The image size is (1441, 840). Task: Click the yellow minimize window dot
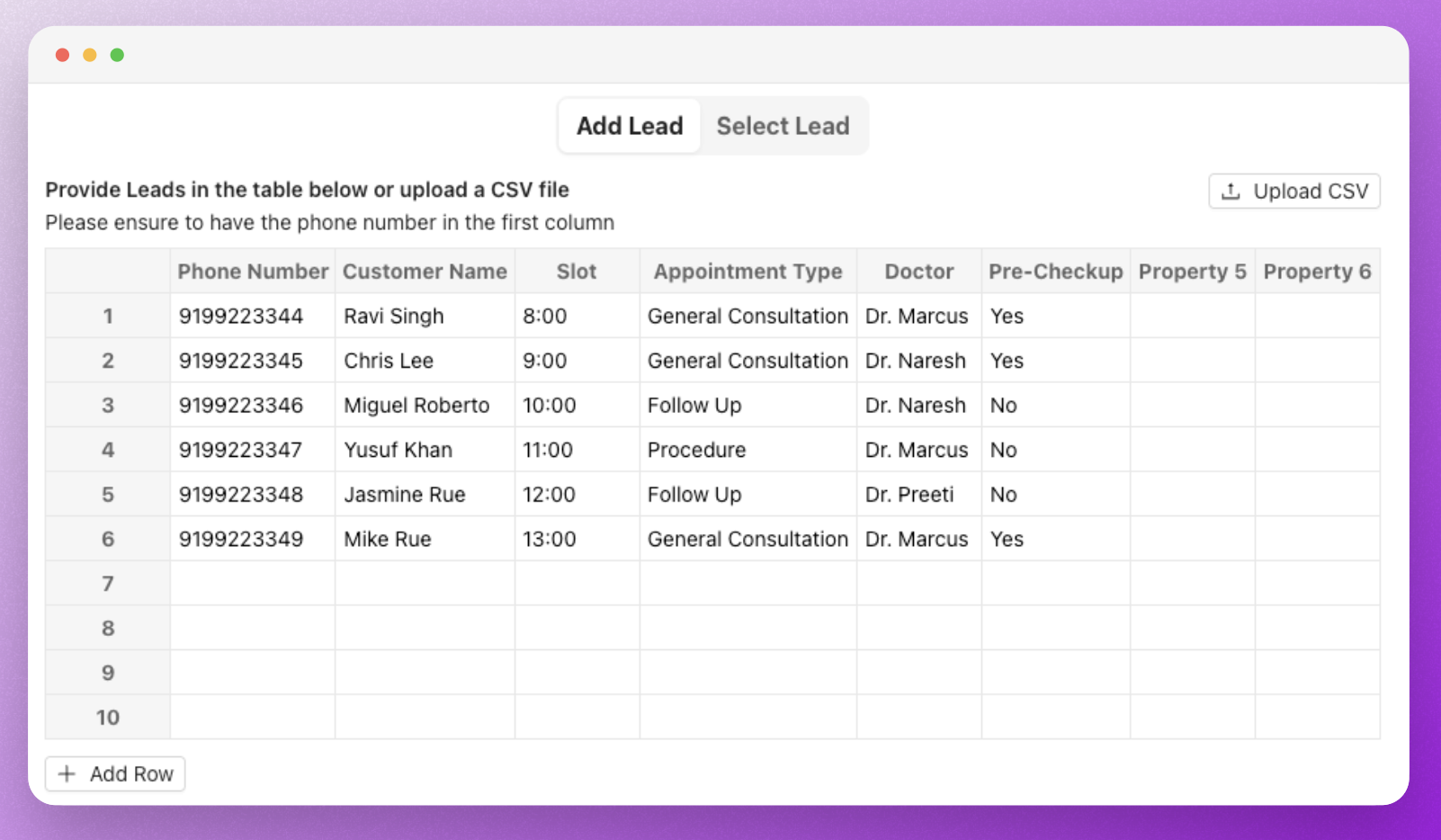pyautogui.click(x=90, y=55)
